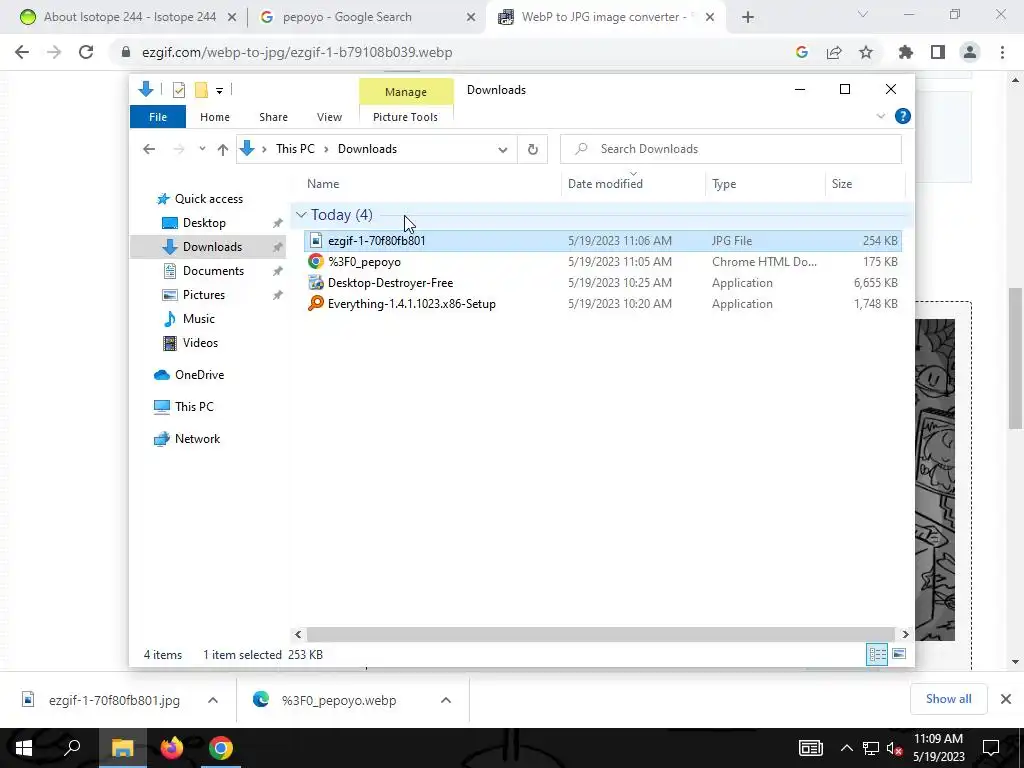The width and height of the screenshot is (1024, 768).
Task: Switch to the Home ribbon tab
Action: coord(215,117)
